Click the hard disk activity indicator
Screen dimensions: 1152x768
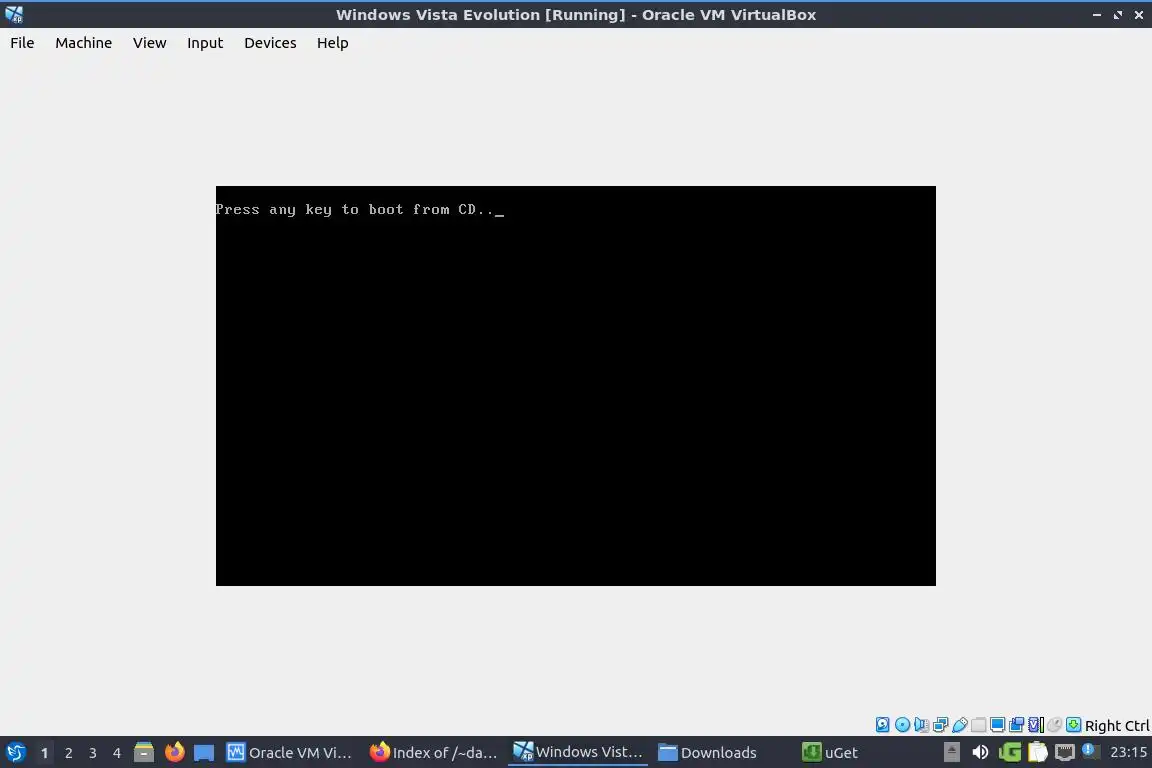point(882,725)
